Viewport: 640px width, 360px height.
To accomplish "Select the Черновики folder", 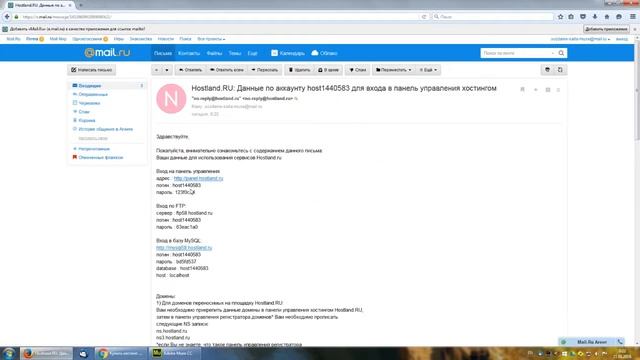I will tap(89, 103).
